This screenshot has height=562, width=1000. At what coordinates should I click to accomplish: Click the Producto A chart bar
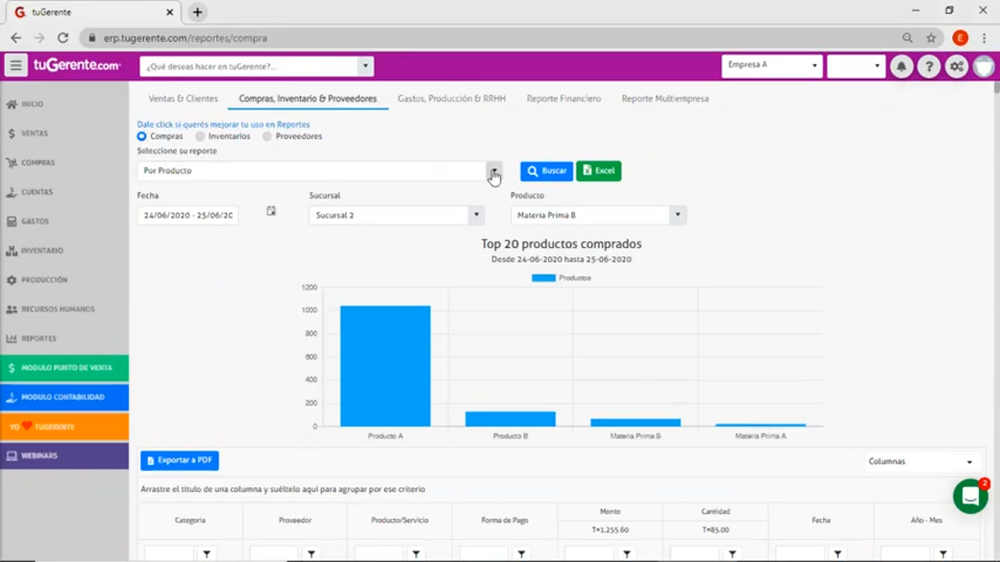(385, 366)
